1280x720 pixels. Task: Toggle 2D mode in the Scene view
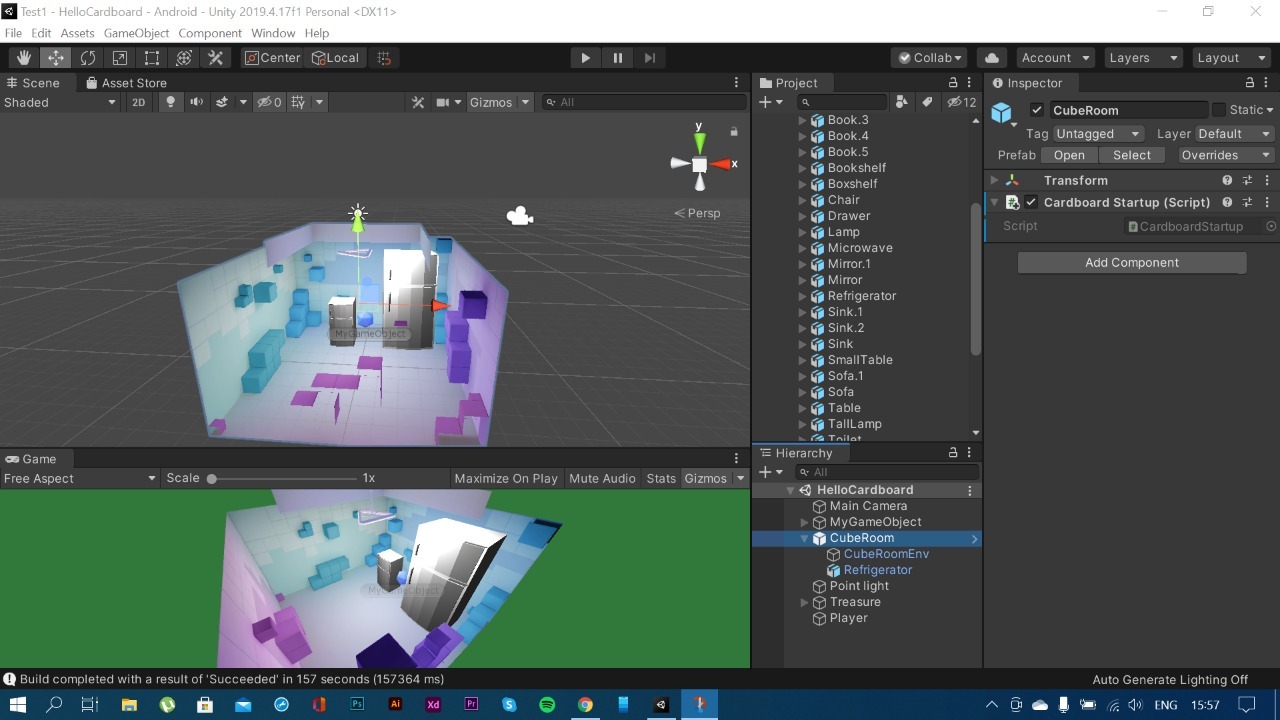tap(138, 102)
